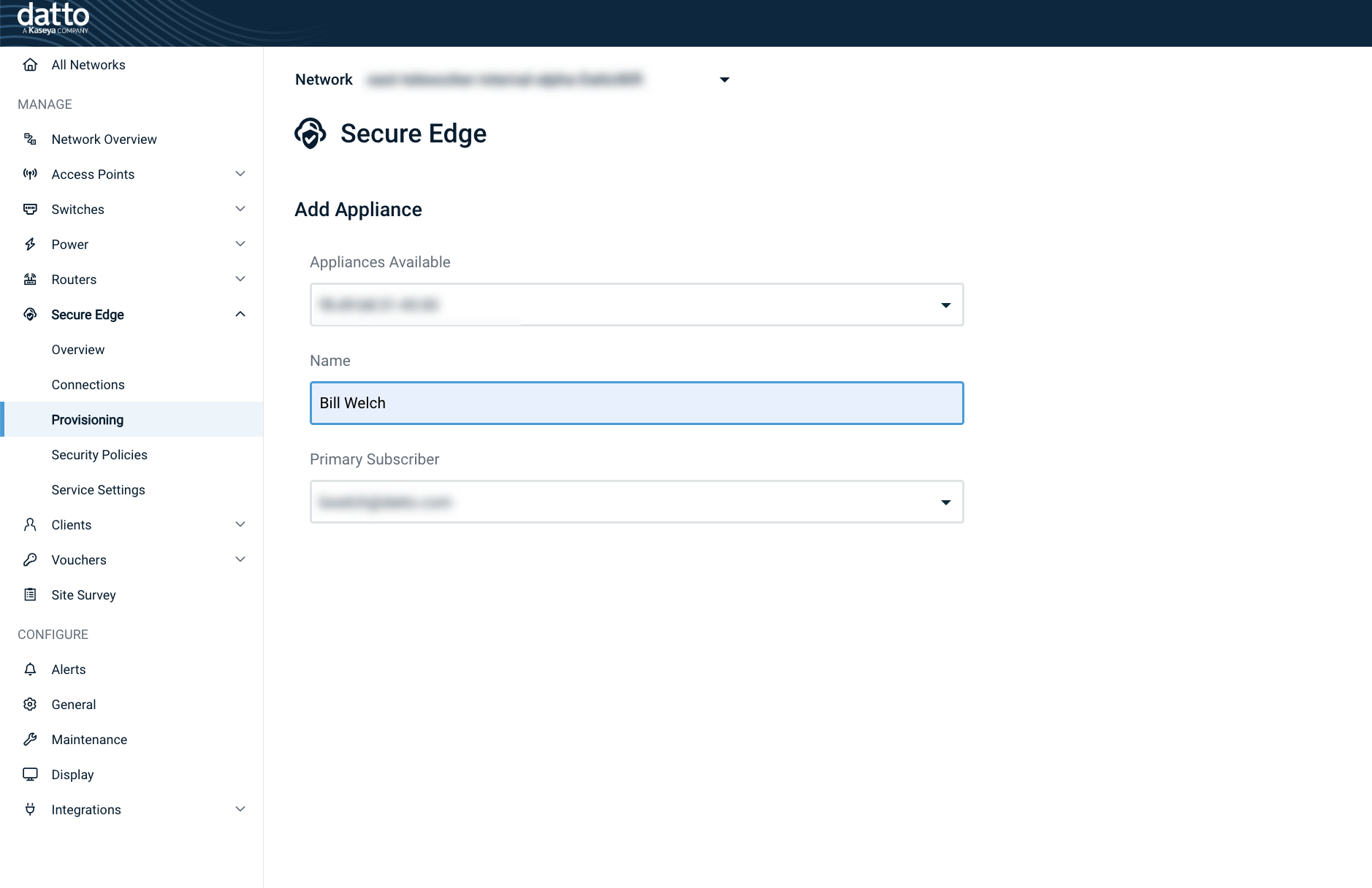Click the Secure Edge shield icon
Image resolution: width=1372 pixels, height=888 pixels.
[x=30, y=314]
